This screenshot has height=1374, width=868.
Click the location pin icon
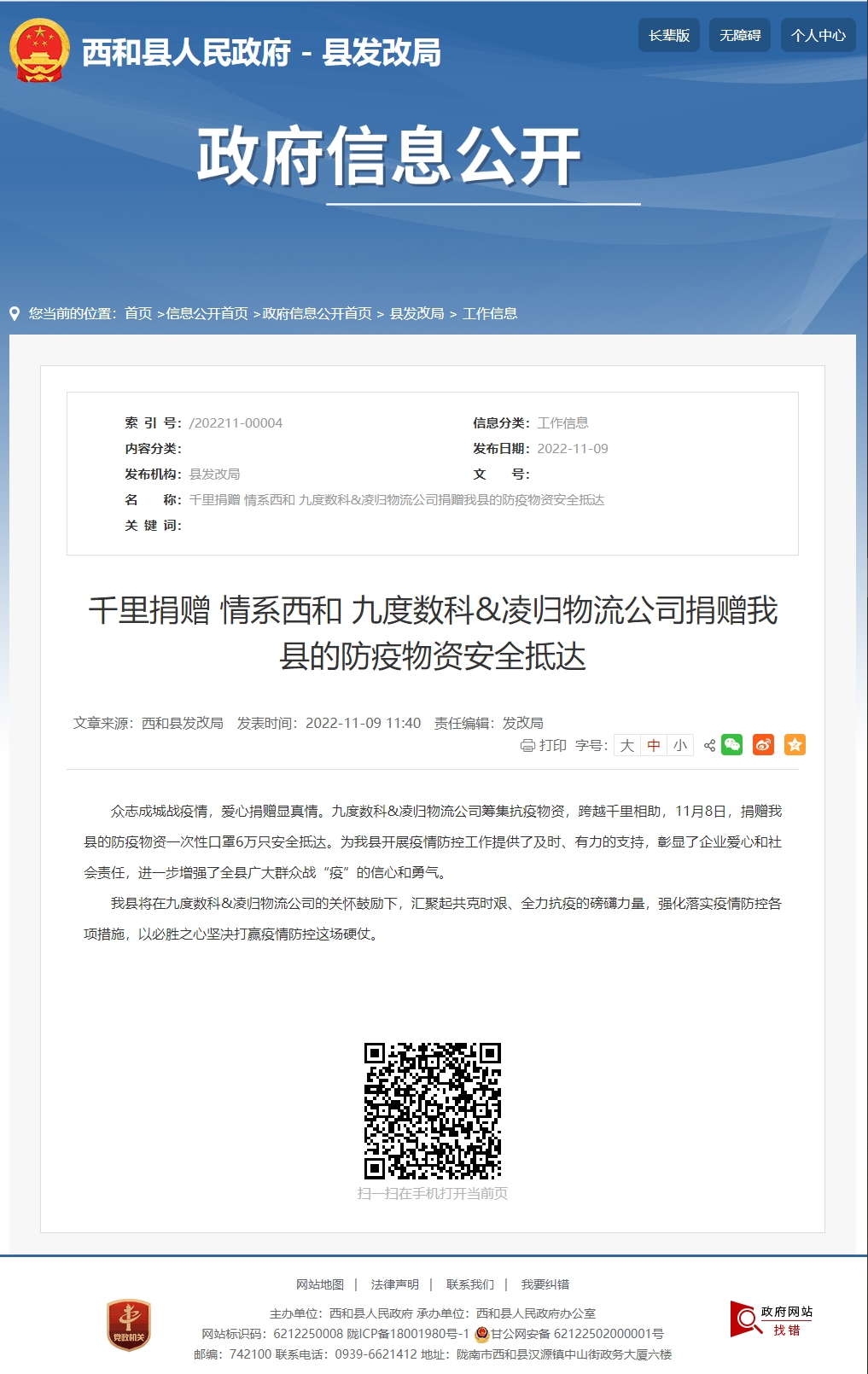pyautogui.click(x=15, y=313)
